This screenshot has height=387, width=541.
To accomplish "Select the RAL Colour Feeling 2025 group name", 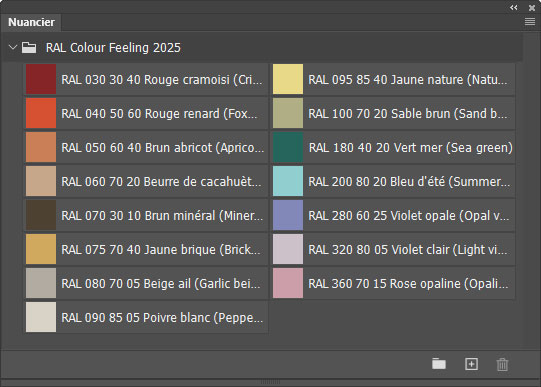I will coord(113,48).
